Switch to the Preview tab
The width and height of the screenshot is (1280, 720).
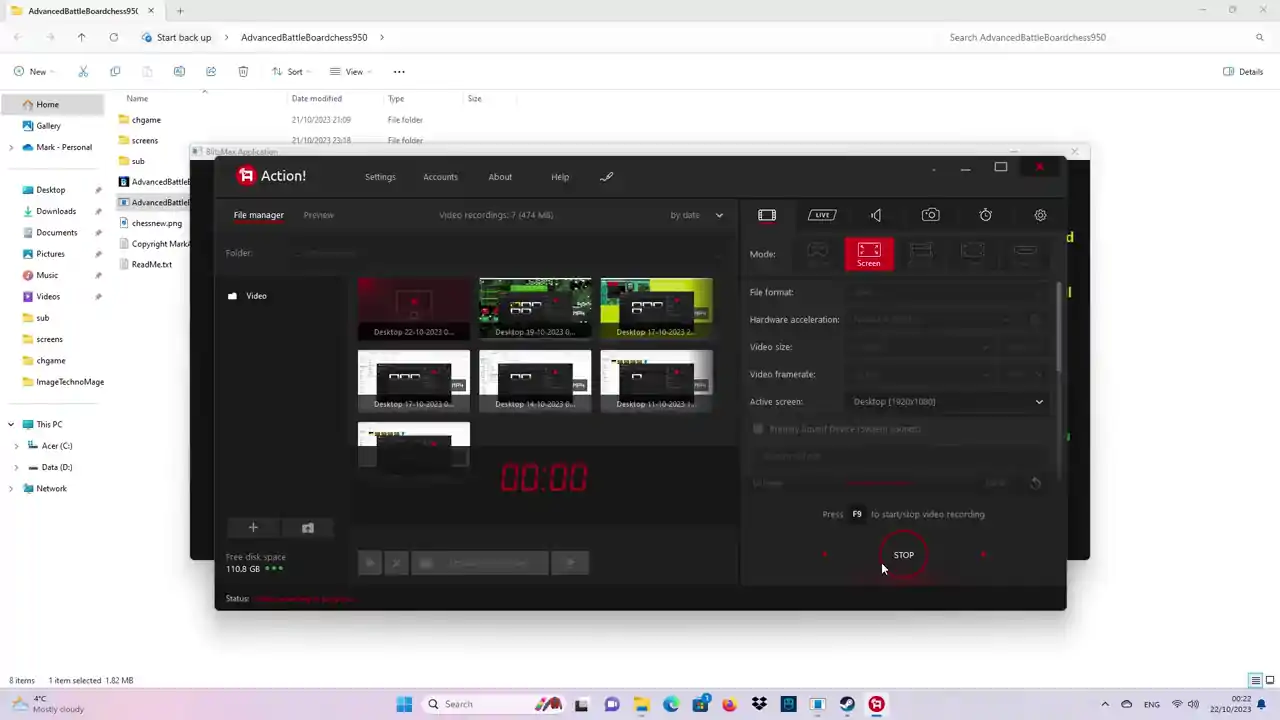[319, 215]
